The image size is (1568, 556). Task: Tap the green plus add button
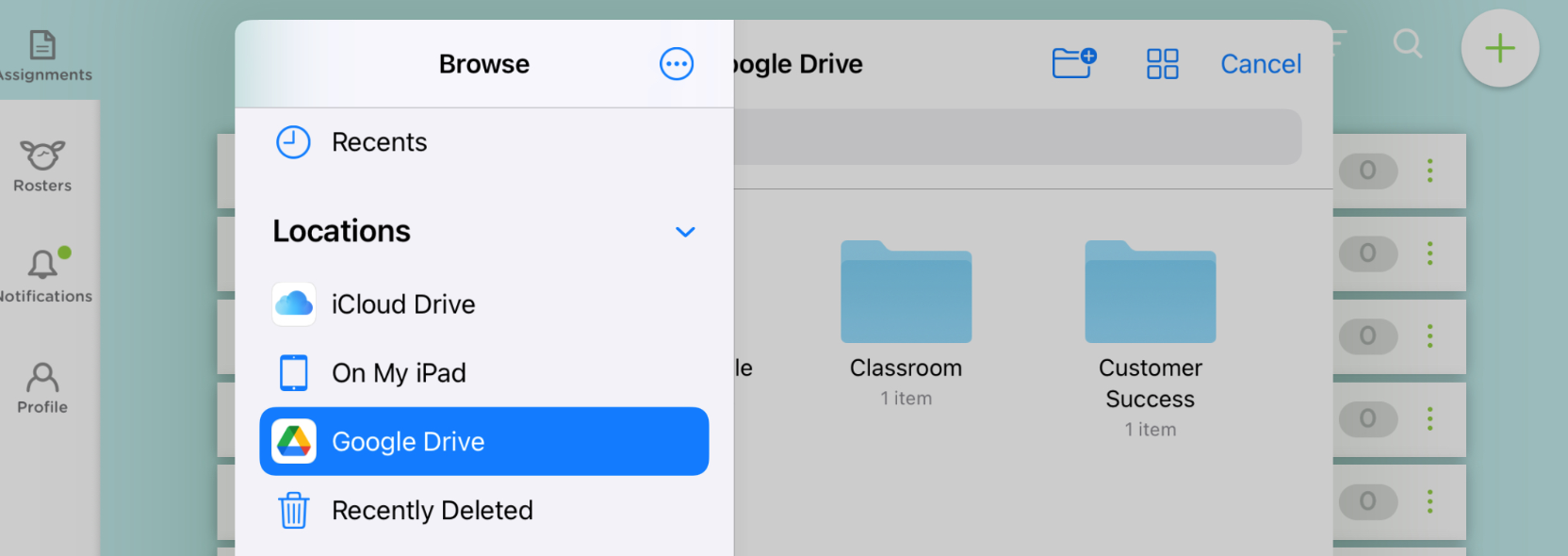click(x=1499, y=49)
